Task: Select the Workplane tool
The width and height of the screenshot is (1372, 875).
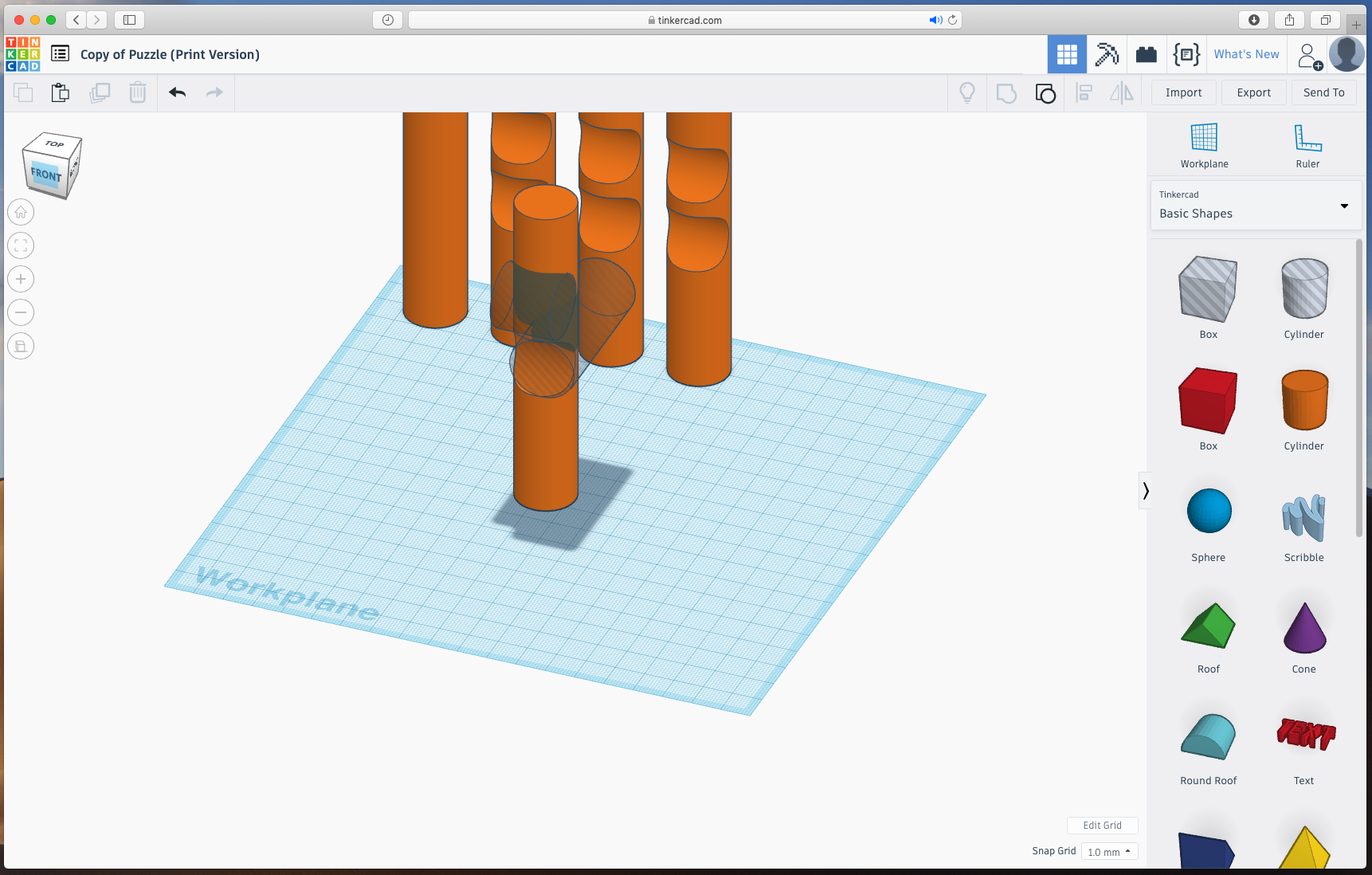Action: 1204,145
